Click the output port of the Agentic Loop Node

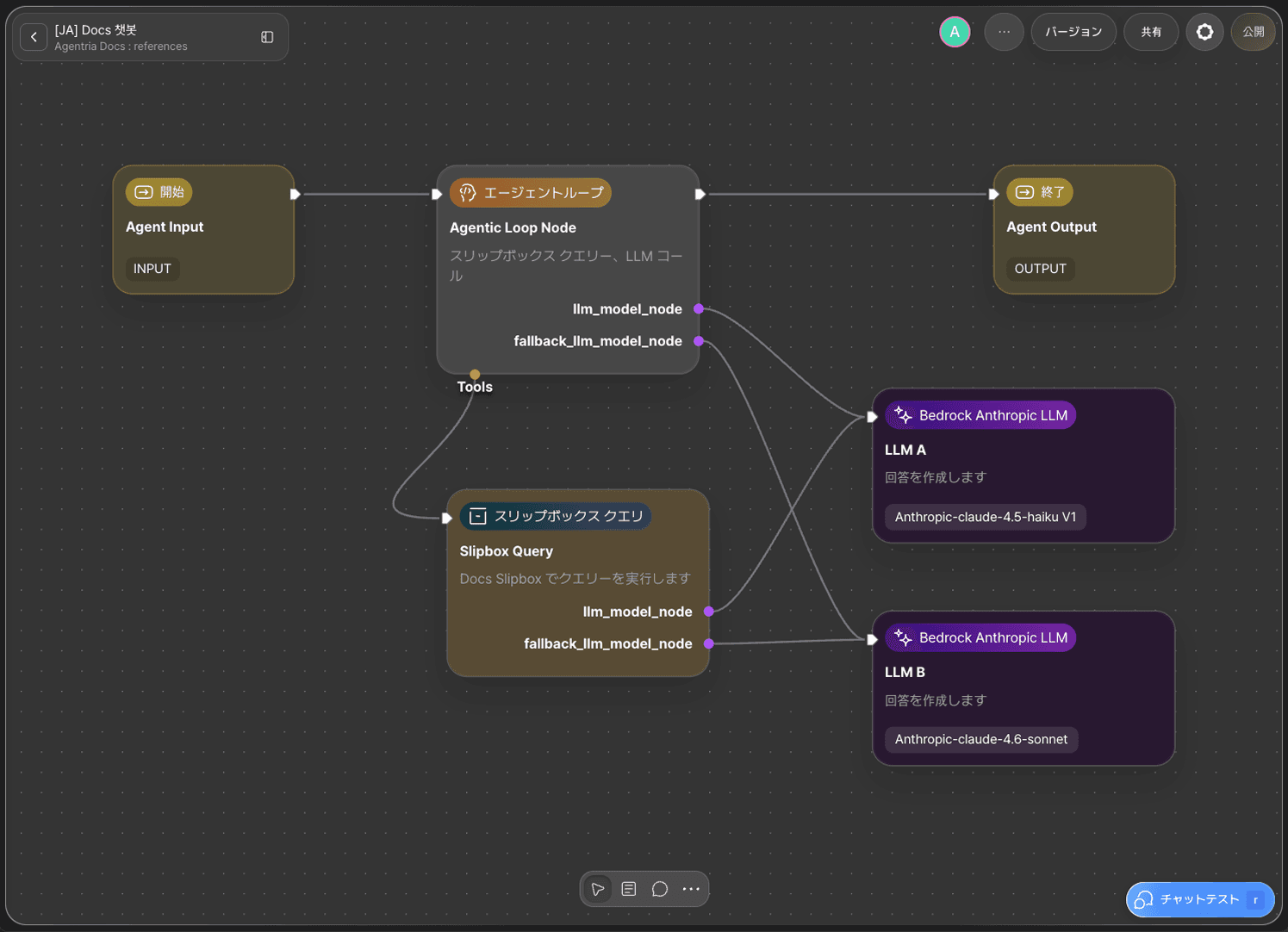pyautogui.click(x=700, y=194)
